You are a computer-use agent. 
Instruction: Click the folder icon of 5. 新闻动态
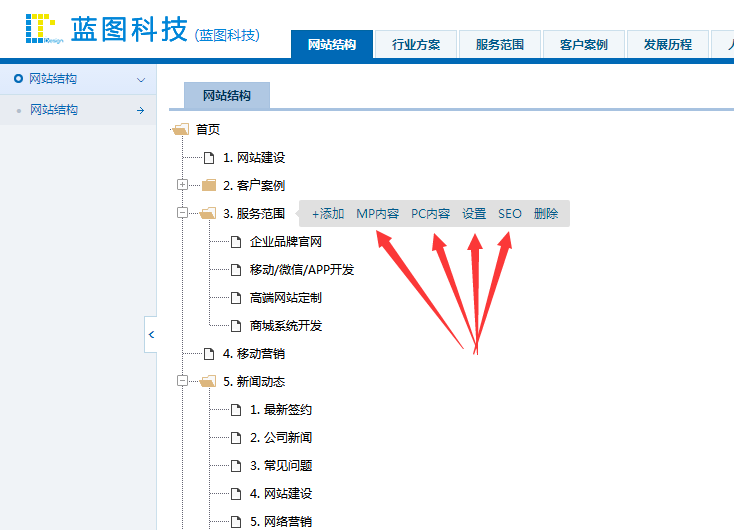point(208,382)
